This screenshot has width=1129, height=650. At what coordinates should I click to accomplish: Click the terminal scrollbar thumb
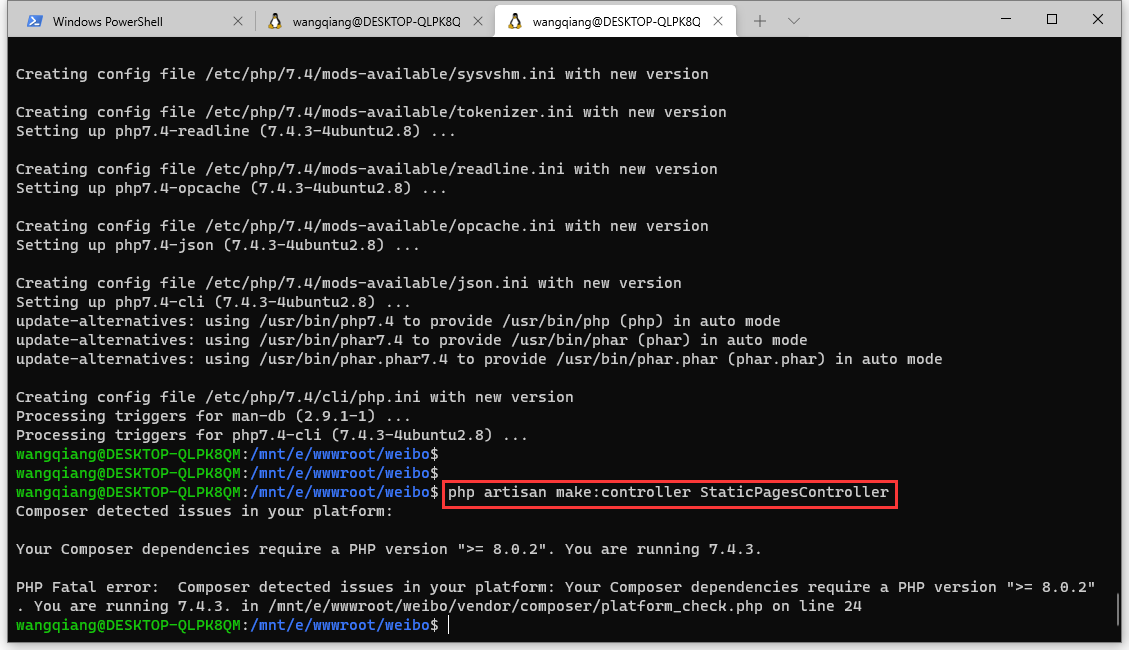1118,610
